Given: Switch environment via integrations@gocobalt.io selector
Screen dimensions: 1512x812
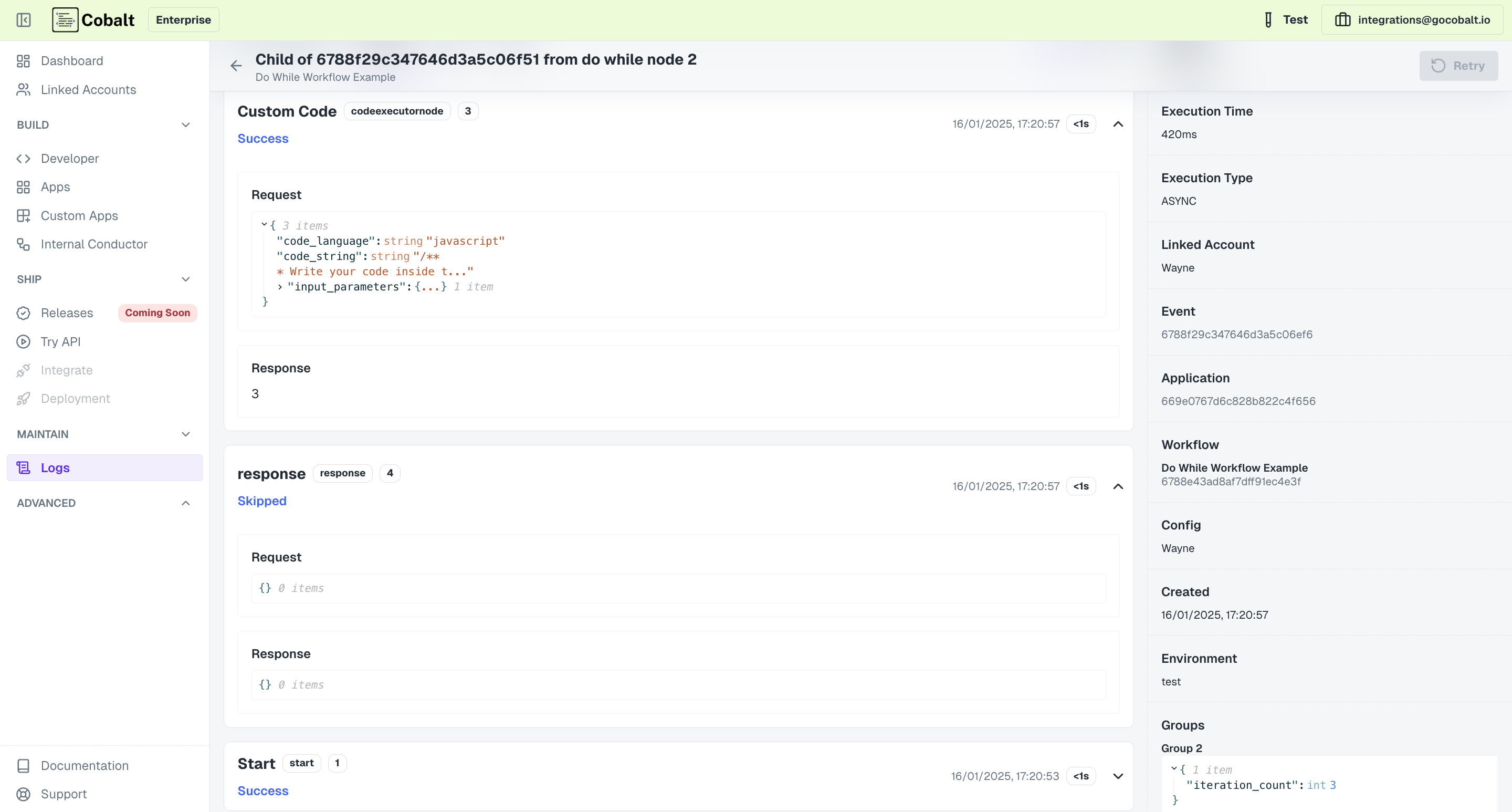Looking at the screenshot, I should coord(1412,19).
